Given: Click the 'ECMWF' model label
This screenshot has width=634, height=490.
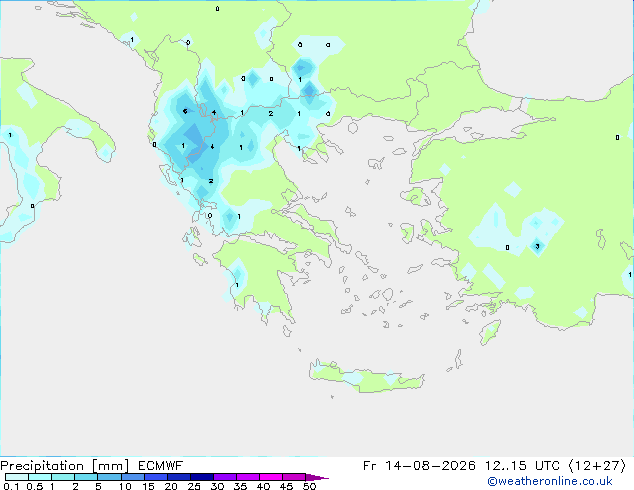Looking at the screenshot, I should click(x=161, y=466).
